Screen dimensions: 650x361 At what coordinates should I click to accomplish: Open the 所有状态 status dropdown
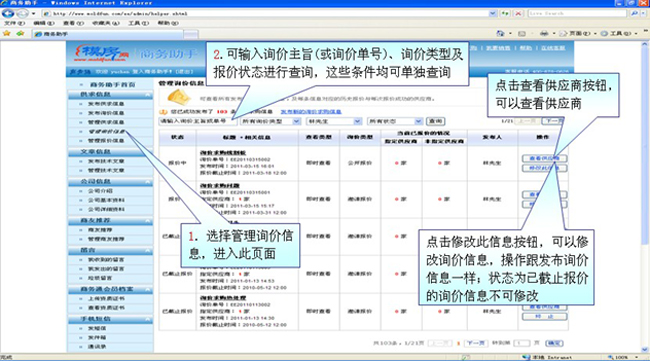(x=395, y=121)
